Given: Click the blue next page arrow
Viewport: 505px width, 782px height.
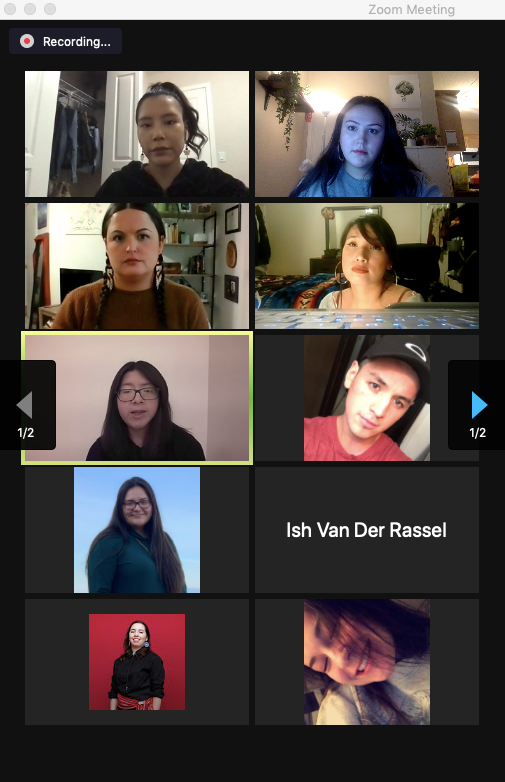Looking at the screenshot, I should pyautogui.click(x=480, y=404).
